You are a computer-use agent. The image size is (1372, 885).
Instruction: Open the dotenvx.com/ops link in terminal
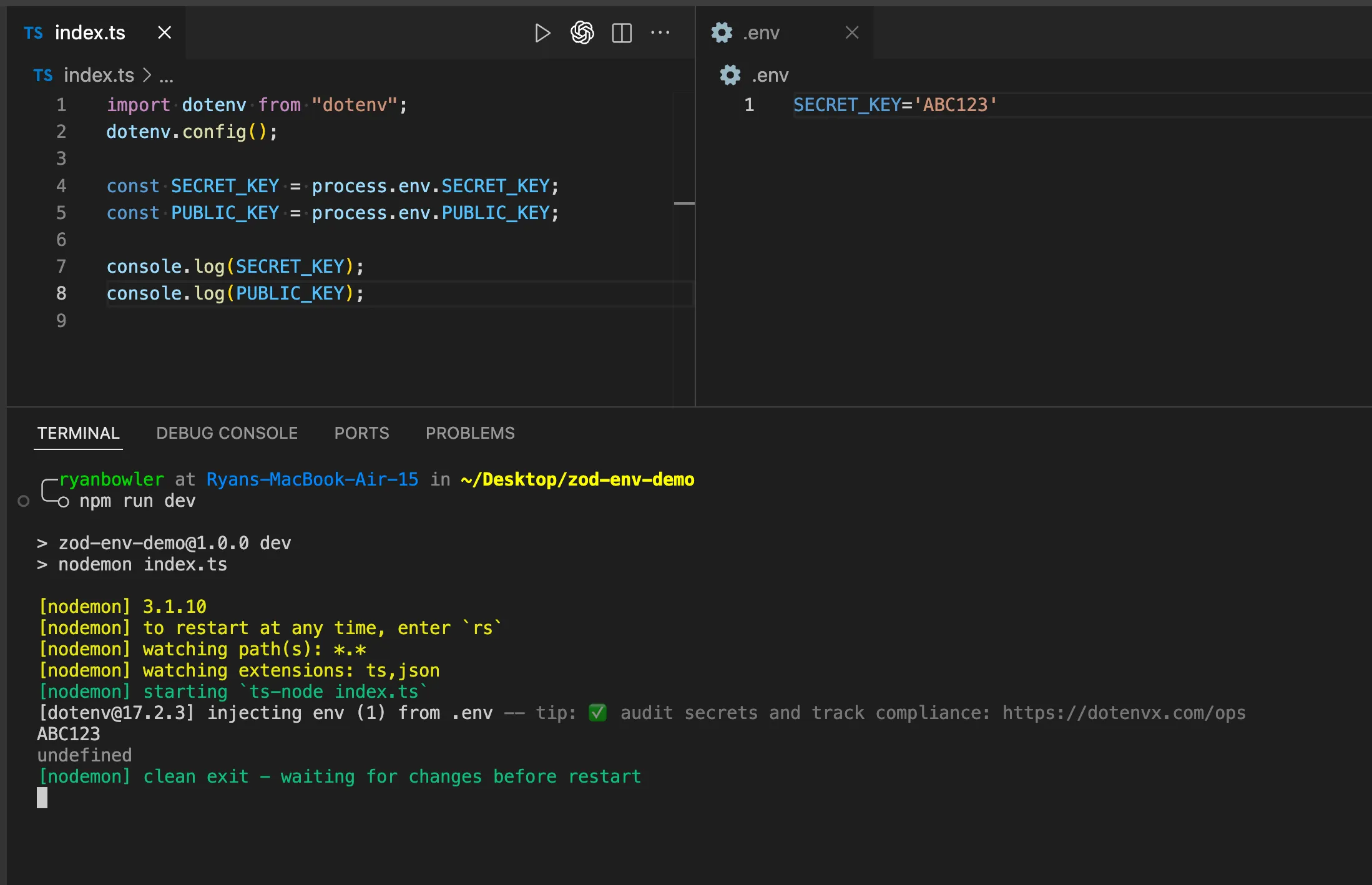tap(1124, 713)
